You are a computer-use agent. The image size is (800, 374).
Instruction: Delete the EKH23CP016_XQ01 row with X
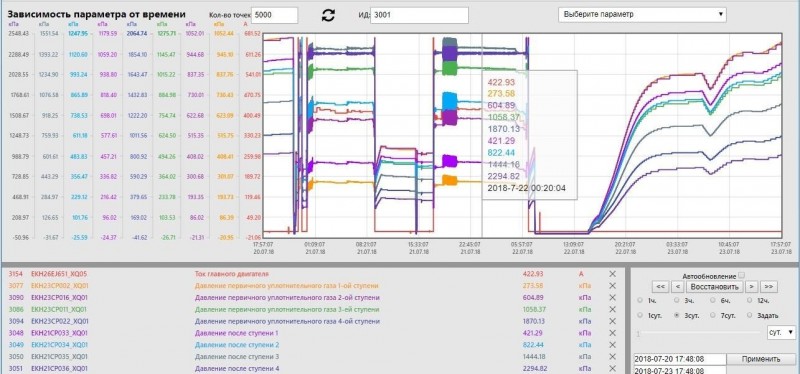612,297
